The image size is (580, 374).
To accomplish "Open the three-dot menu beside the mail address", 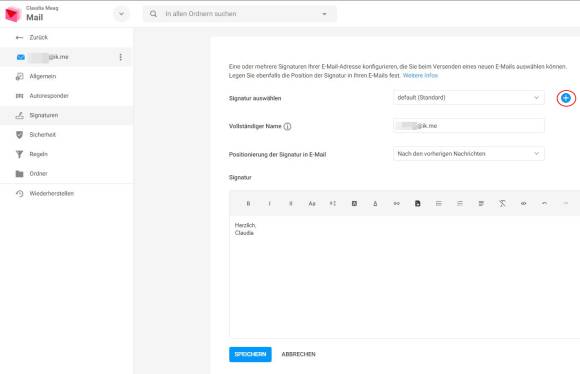I will 121,57.
